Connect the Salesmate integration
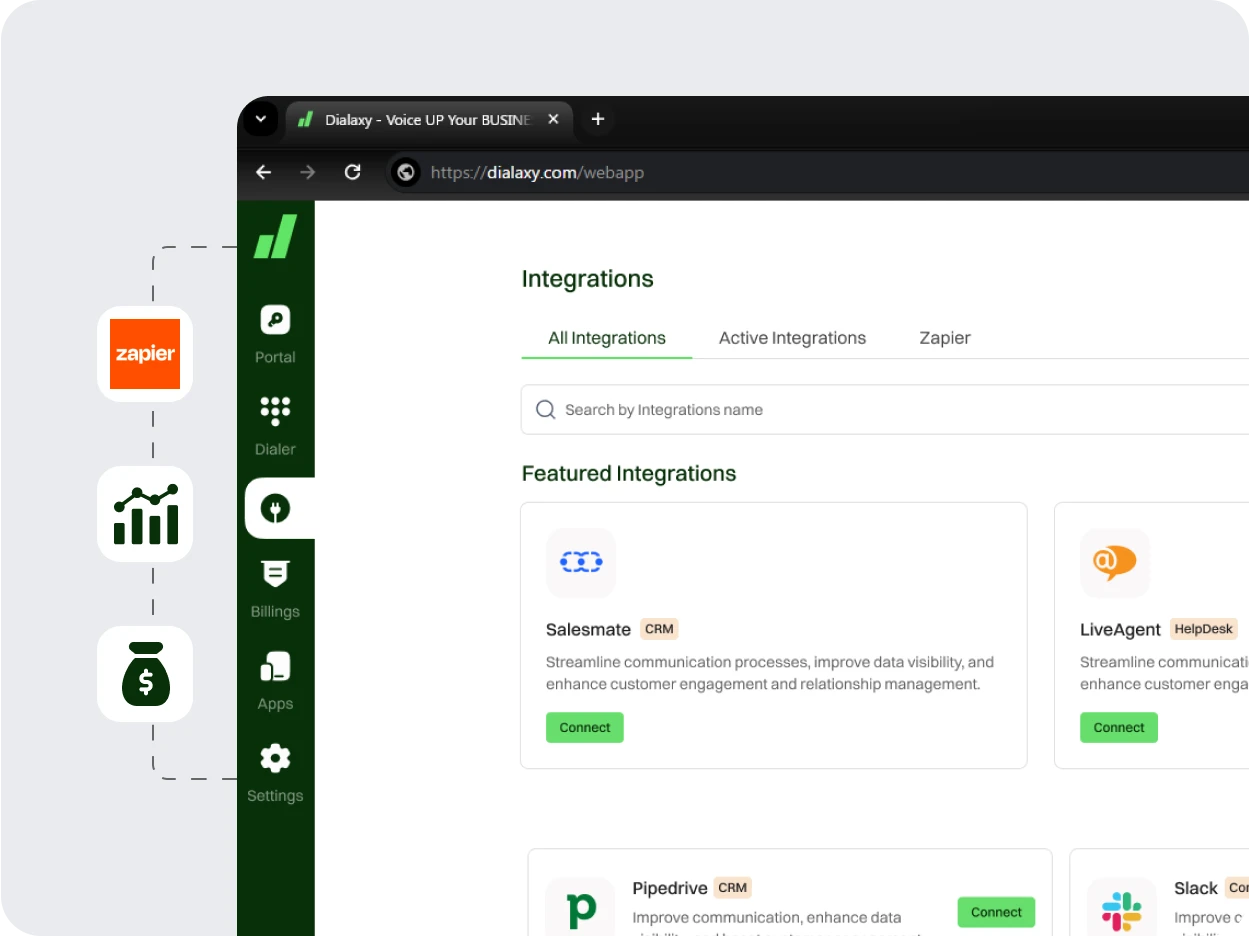 585,728
